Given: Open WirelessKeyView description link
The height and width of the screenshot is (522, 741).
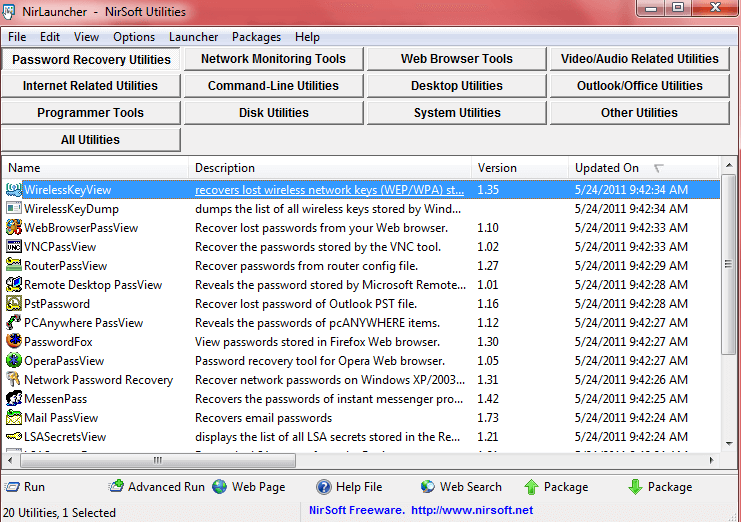Looking at the screenshot, I should pos(329,190).
